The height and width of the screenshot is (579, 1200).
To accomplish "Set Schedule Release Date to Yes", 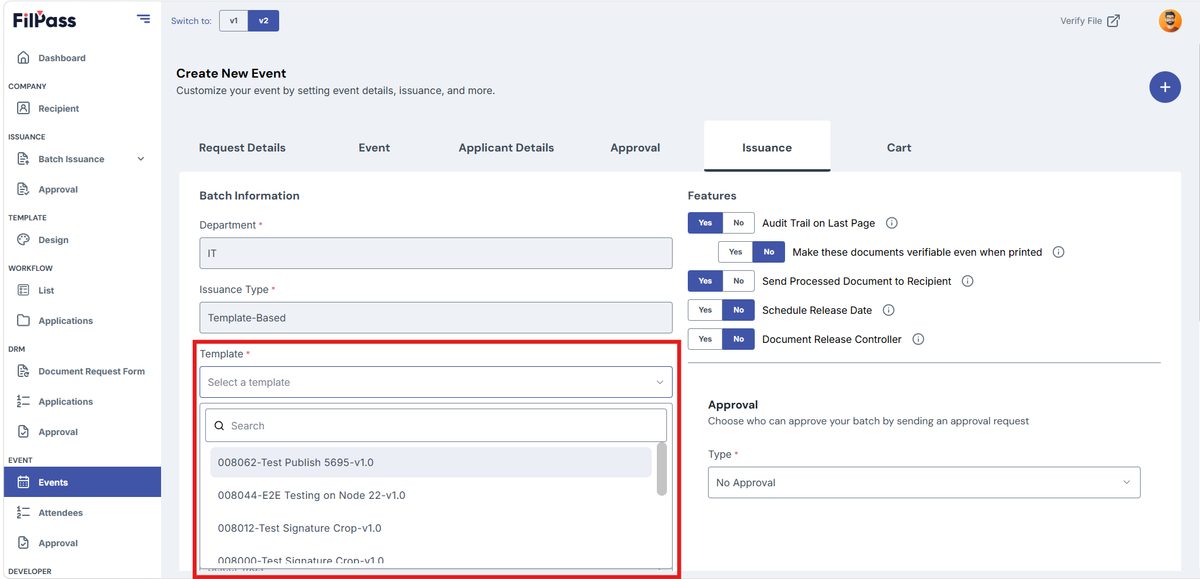I will tap(705, 310).
